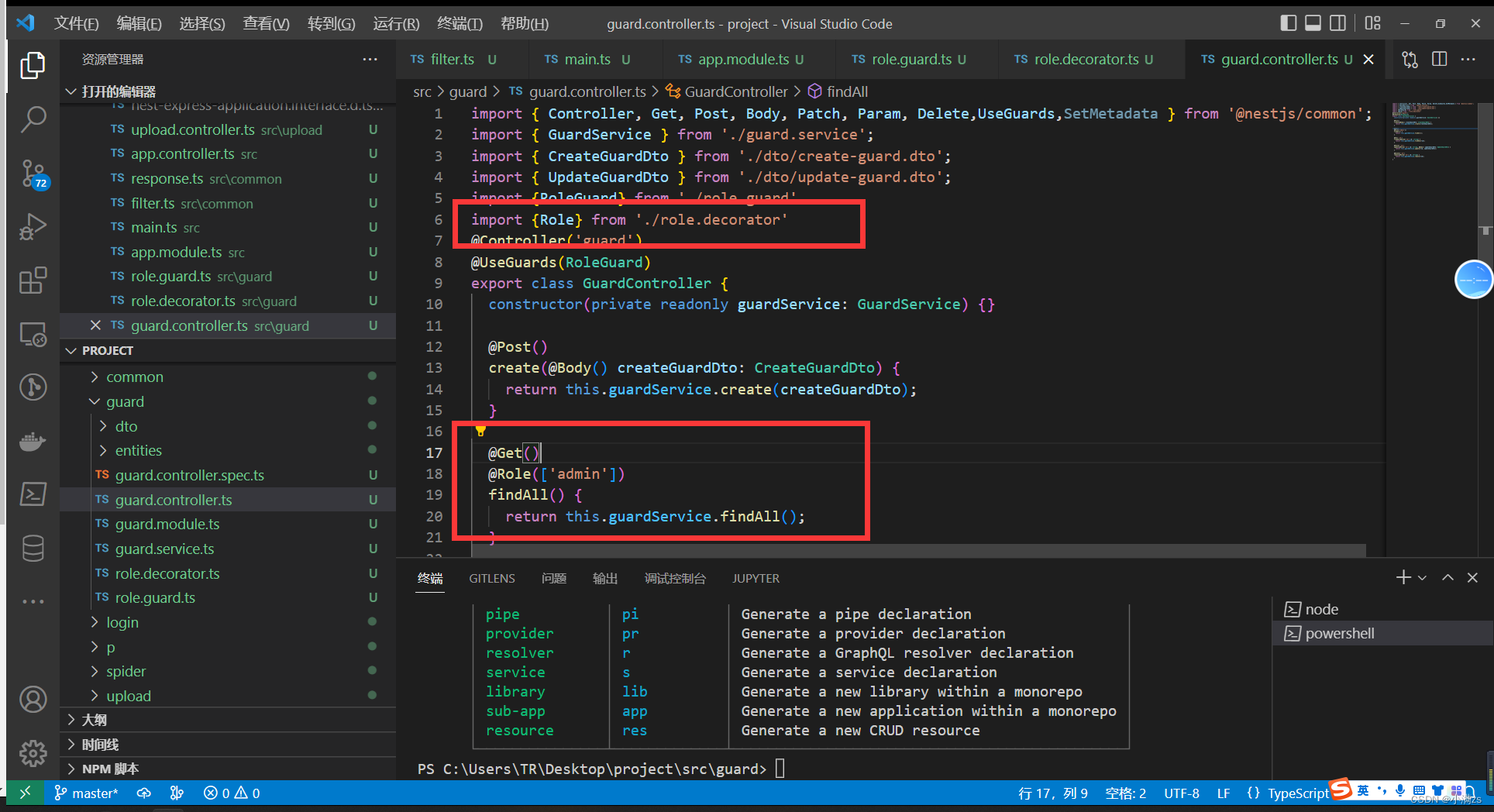Open the 终端 menu in menu bar
The height and width of the screenshot is (812, 1494).
click(x=459, y=23)
